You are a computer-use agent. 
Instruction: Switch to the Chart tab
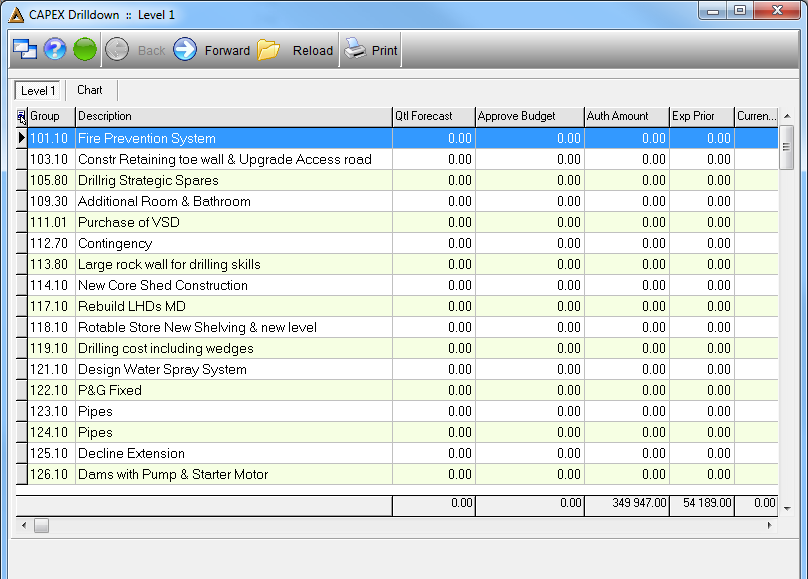pyautogui.click(x=90, y=90)
